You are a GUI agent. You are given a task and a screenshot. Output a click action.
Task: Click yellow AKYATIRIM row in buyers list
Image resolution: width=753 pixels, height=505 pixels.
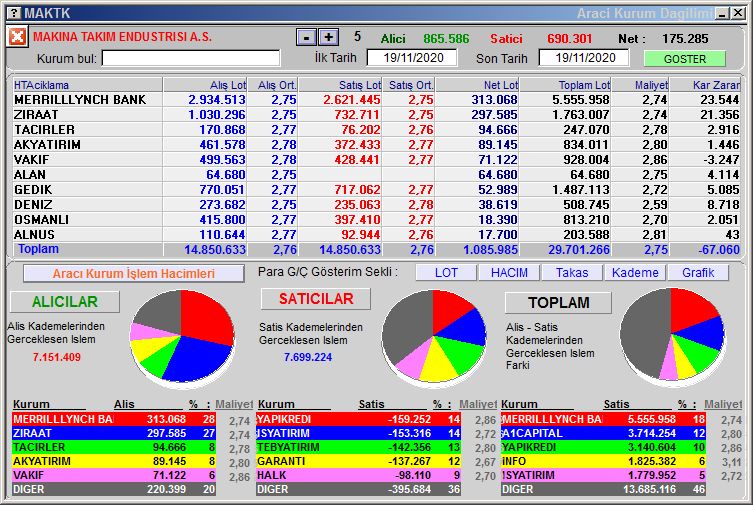114,461
